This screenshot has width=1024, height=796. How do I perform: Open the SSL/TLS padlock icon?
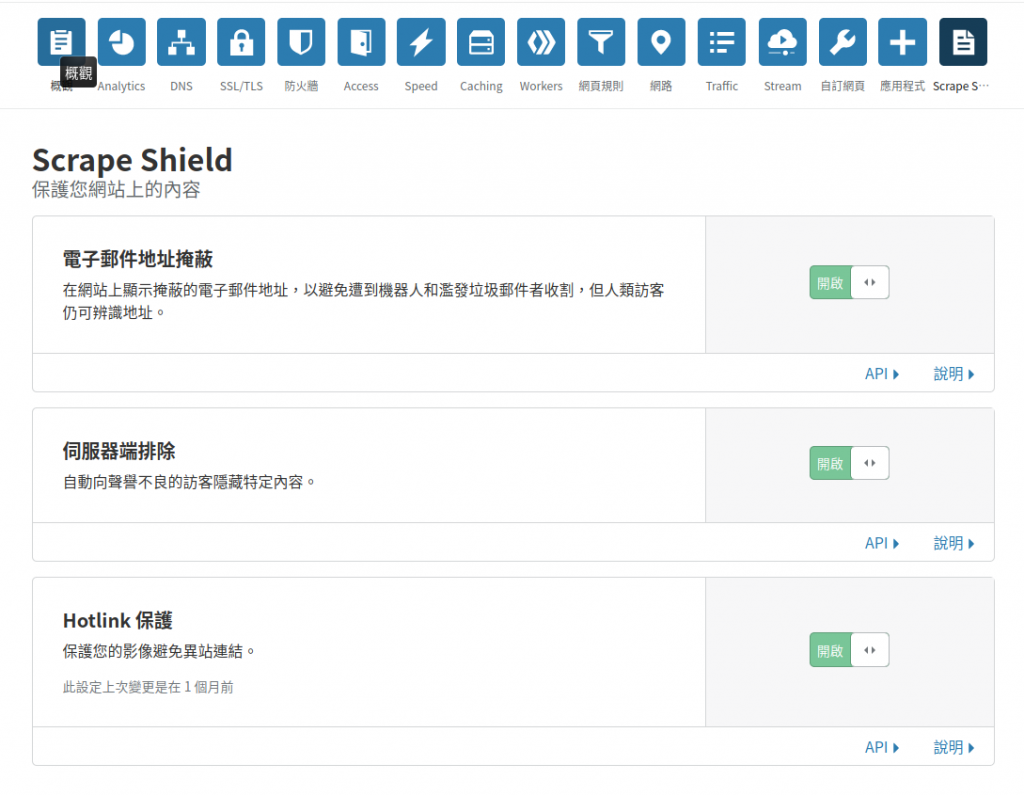point(241,42)
